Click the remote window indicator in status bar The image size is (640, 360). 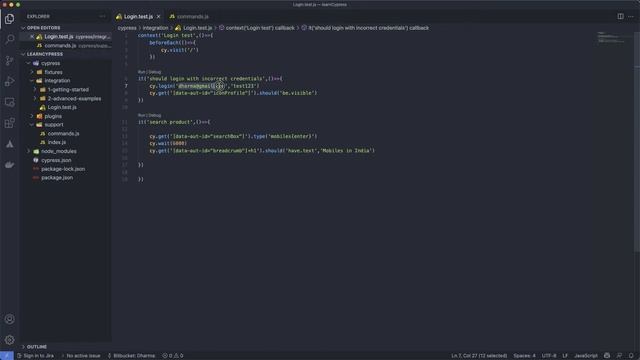pos(7,356)
